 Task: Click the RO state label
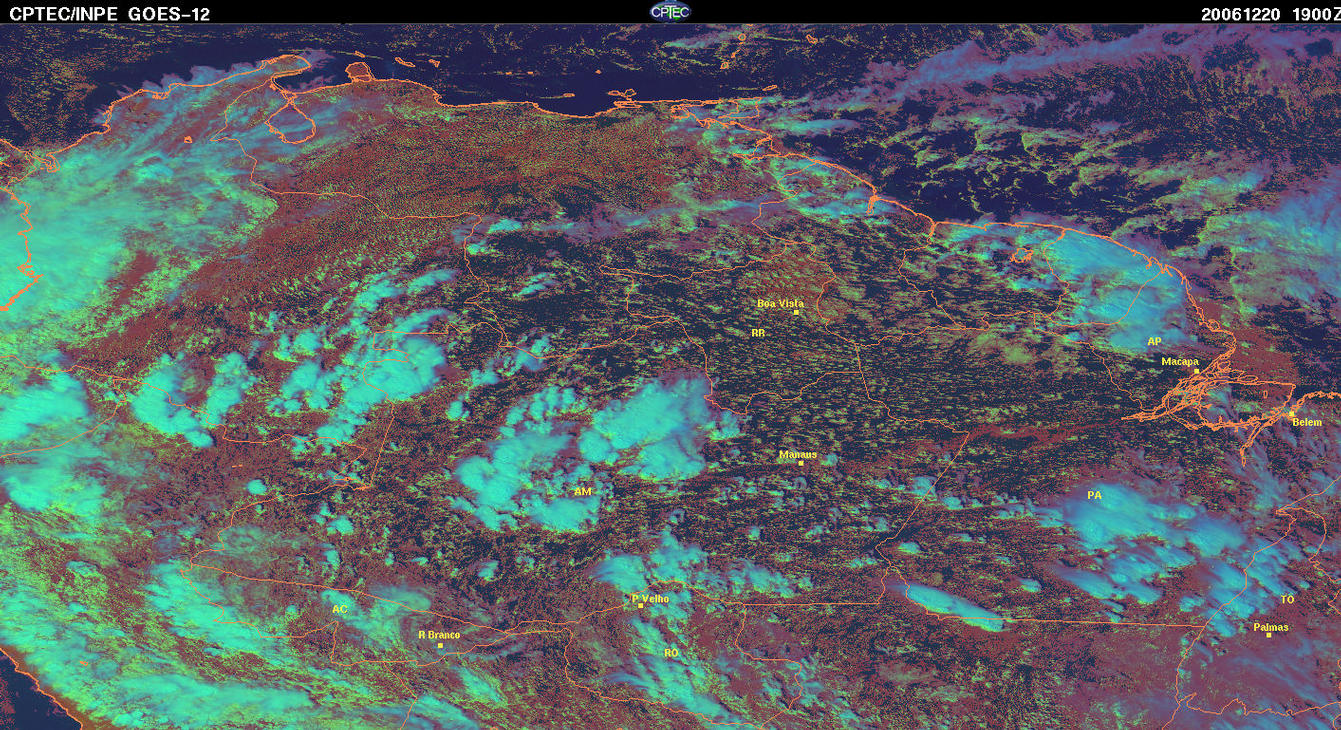tap(671, 652)
